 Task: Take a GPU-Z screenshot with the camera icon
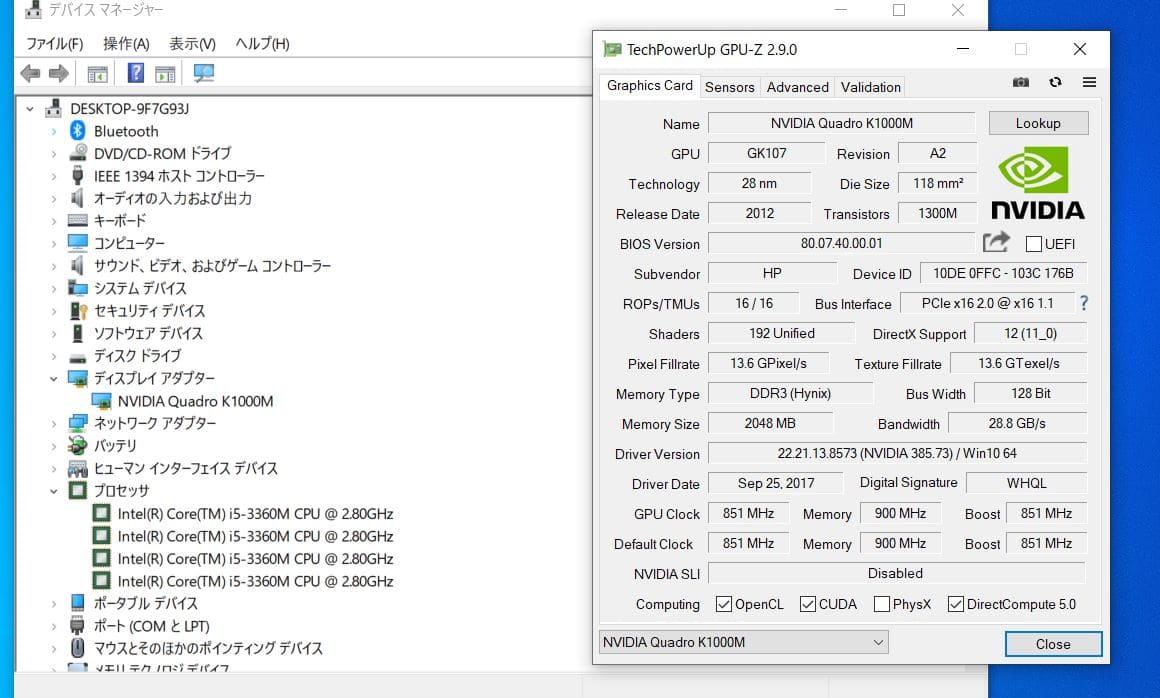click(x=1021, y=82)
